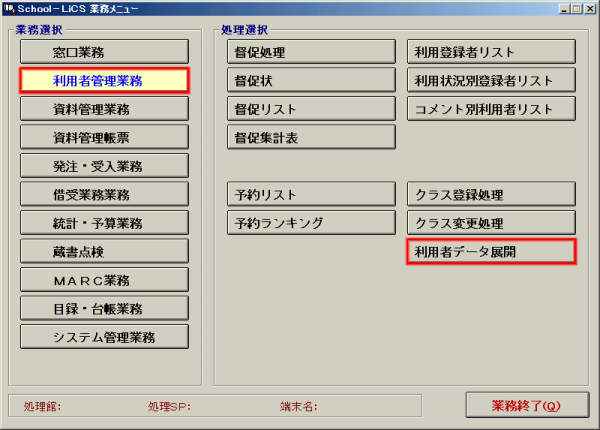Open 督促リスト

click(x=311, y=109)
